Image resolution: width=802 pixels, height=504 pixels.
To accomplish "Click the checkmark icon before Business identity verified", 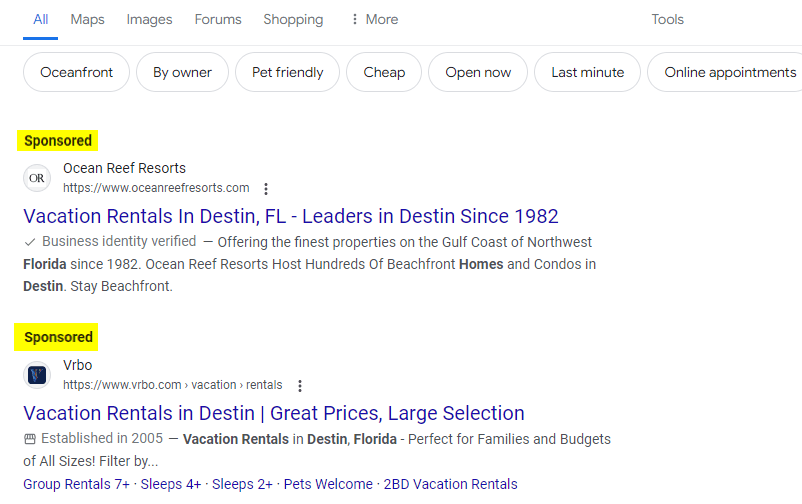I will 30,242.
